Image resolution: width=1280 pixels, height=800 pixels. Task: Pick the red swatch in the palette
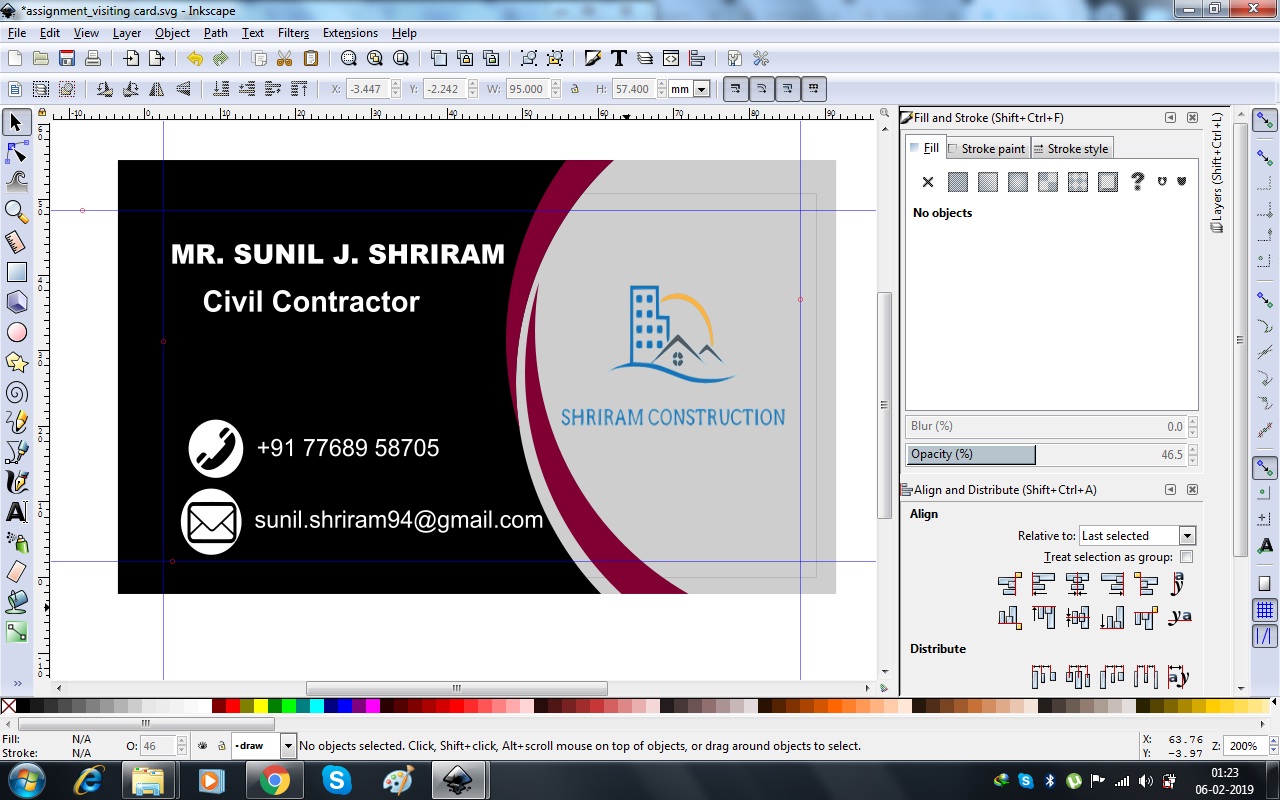coord(233,706)
